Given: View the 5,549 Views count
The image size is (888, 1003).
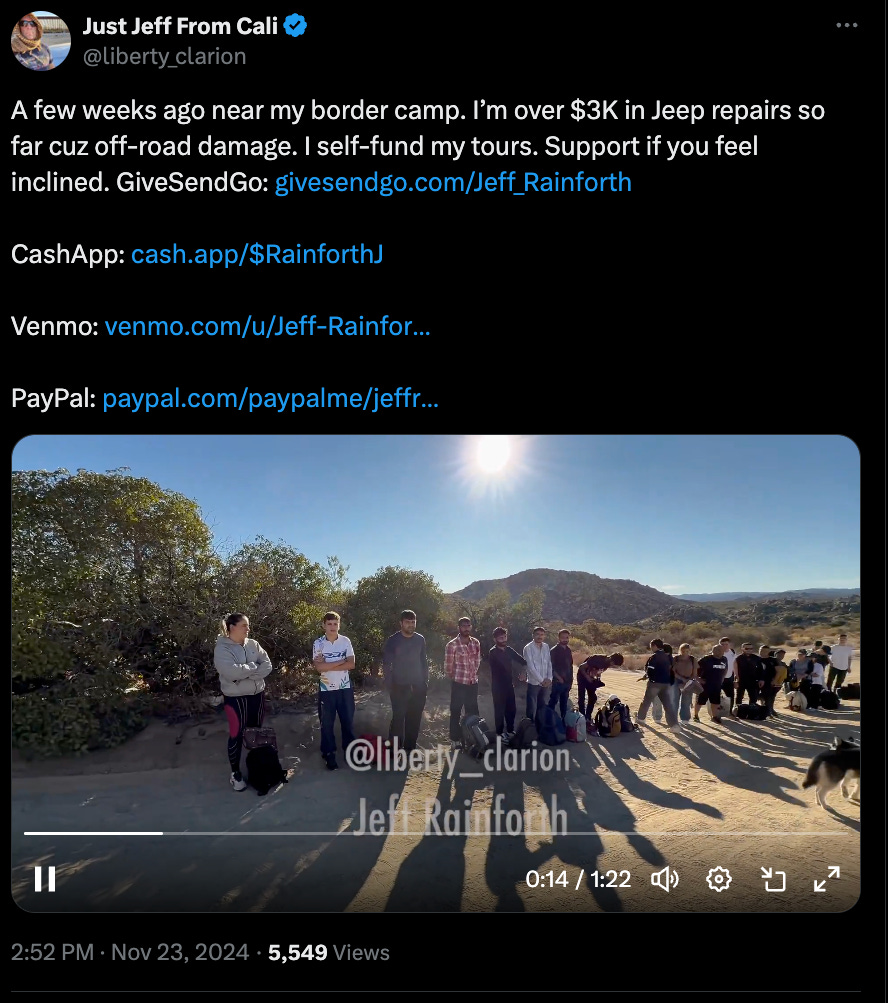Looking at the screenshot, I should [329, 952].
